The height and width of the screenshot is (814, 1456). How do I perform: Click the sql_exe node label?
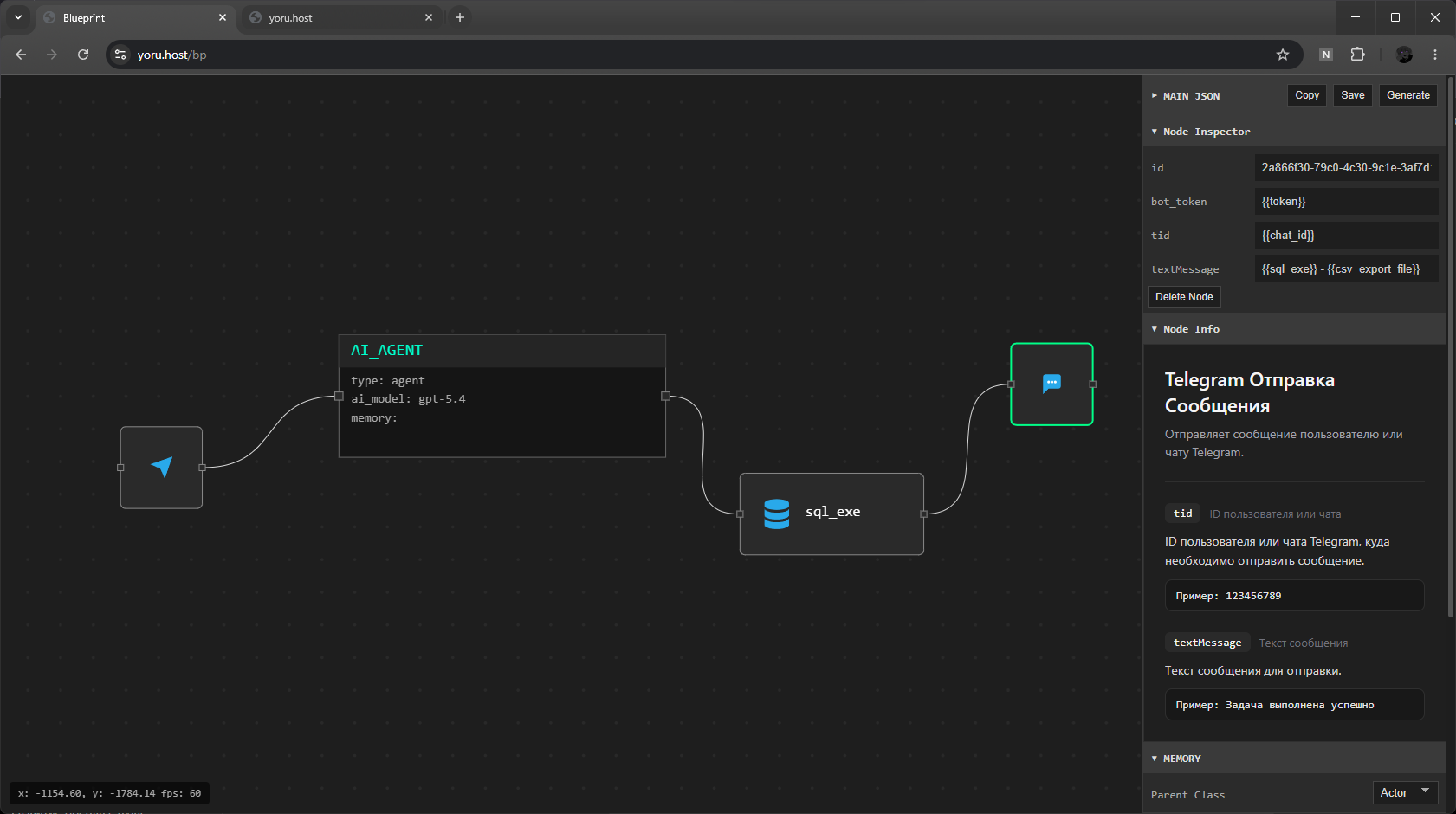(832, 512)
